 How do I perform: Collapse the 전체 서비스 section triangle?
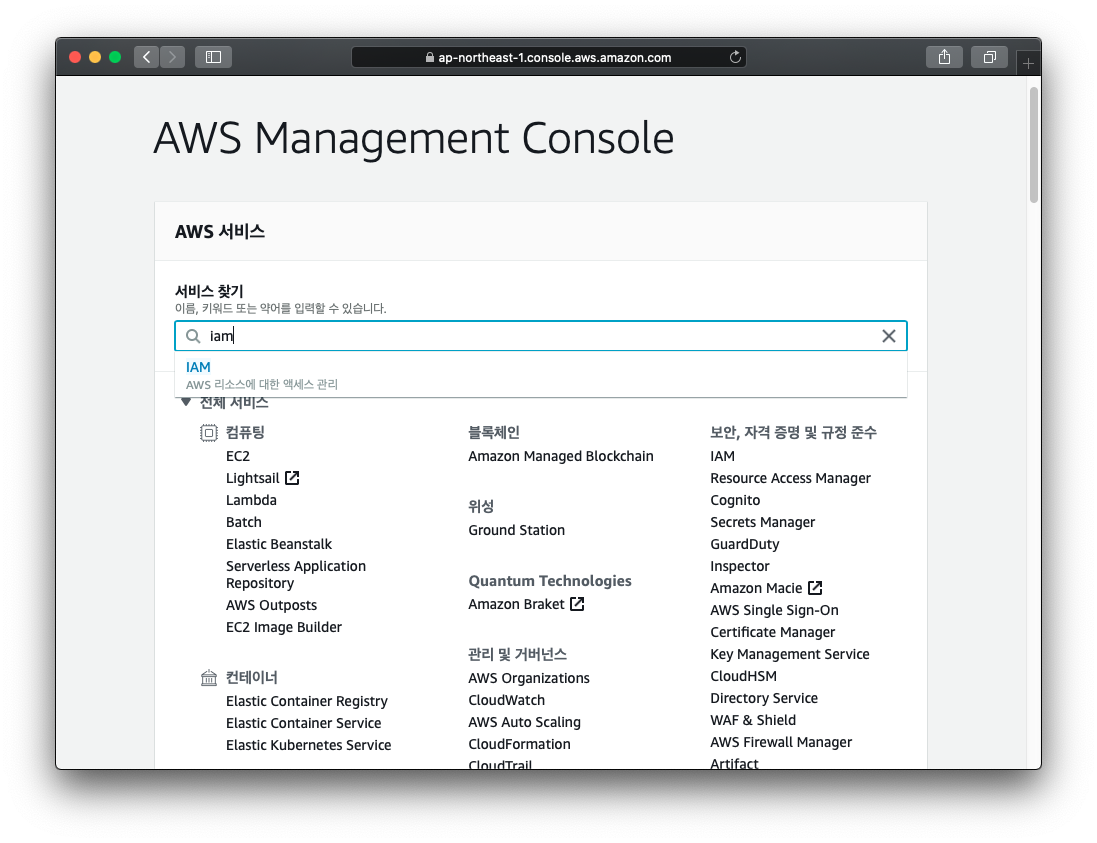pyautogui.click(x=186, y=401)
